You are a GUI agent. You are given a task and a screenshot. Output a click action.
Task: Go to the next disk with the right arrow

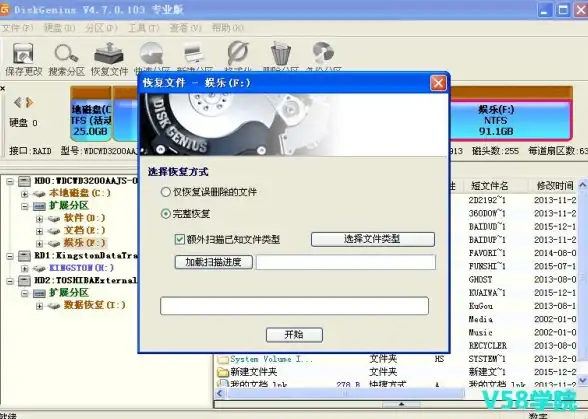tap(30, 102)
